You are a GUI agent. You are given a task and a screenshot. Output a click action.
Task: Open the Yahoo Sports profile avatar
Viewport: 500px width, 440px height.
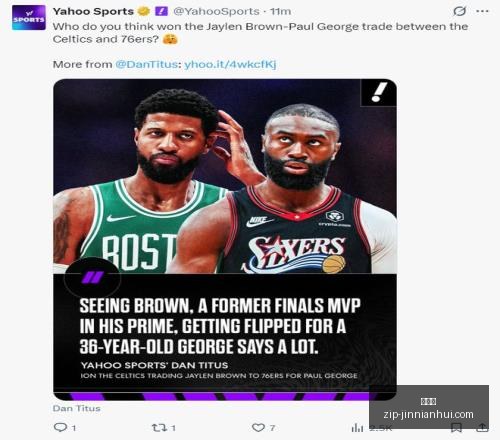coord(29,18)
